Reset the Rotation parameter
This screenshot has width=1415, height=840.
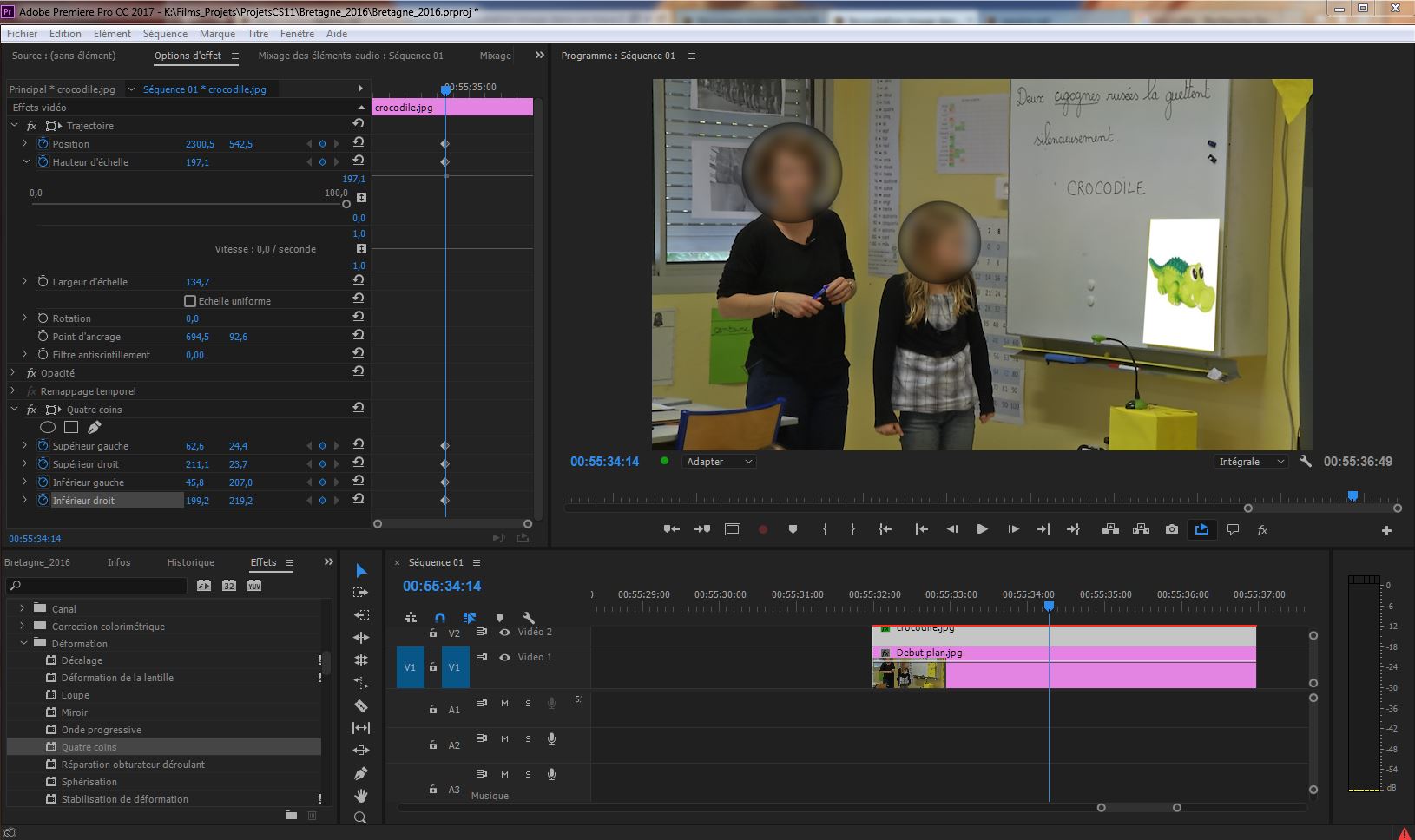(x=358, y=318)
